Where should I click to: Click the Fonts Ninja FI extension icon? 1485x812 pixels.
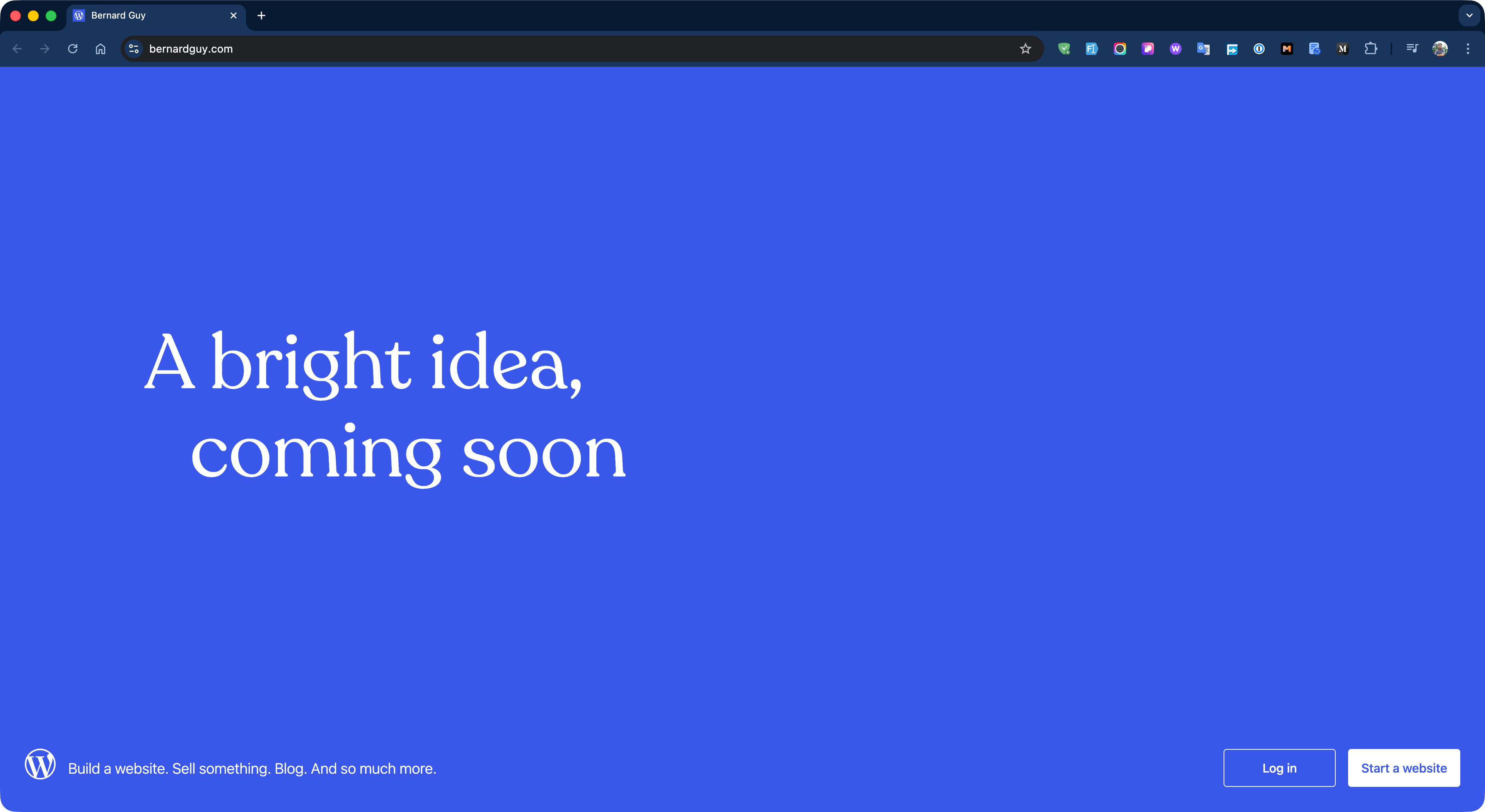(x=1091, y=49)
